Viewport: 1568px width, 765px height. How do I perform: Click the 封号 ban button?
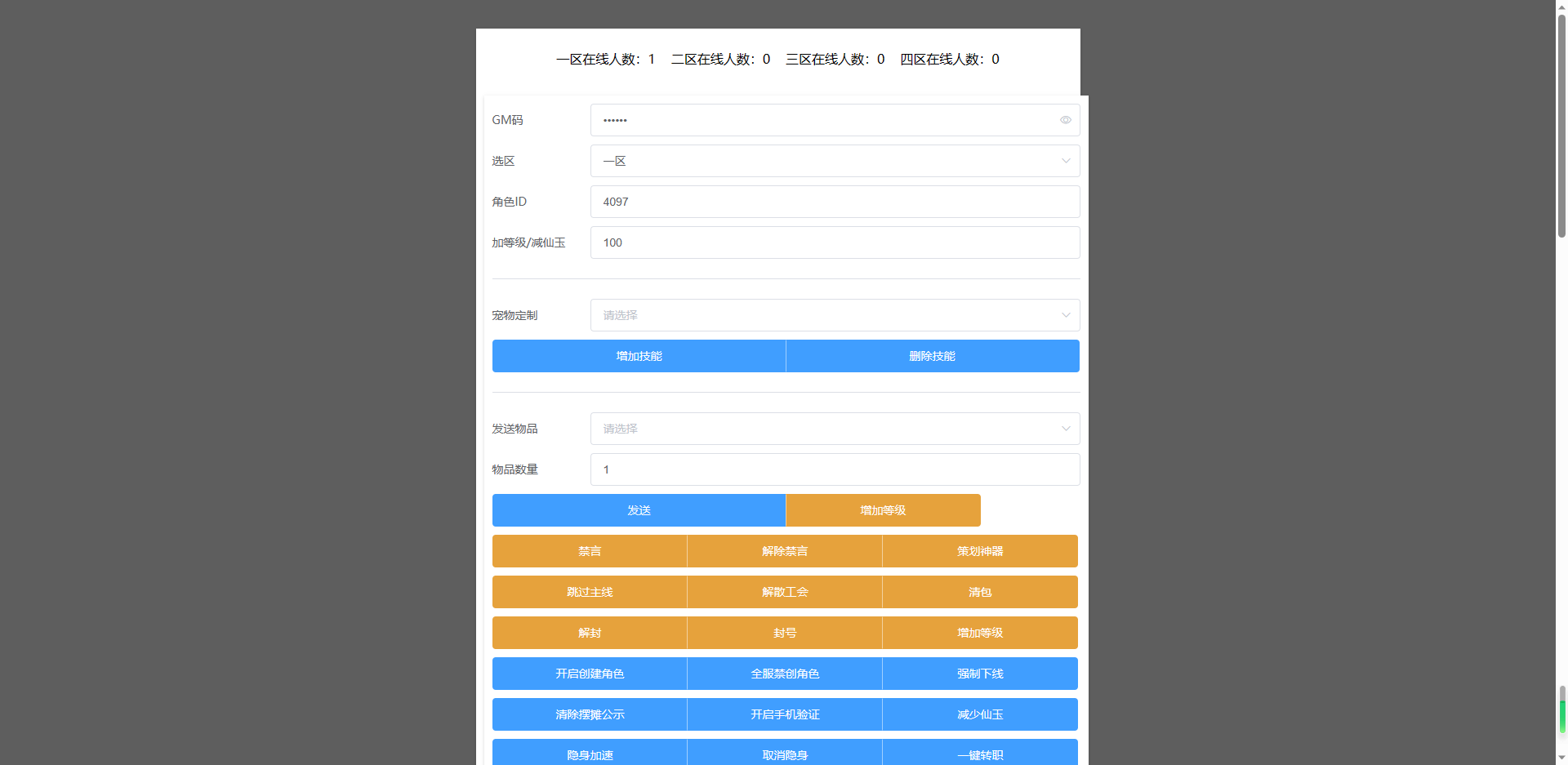(x=785, y=633)
